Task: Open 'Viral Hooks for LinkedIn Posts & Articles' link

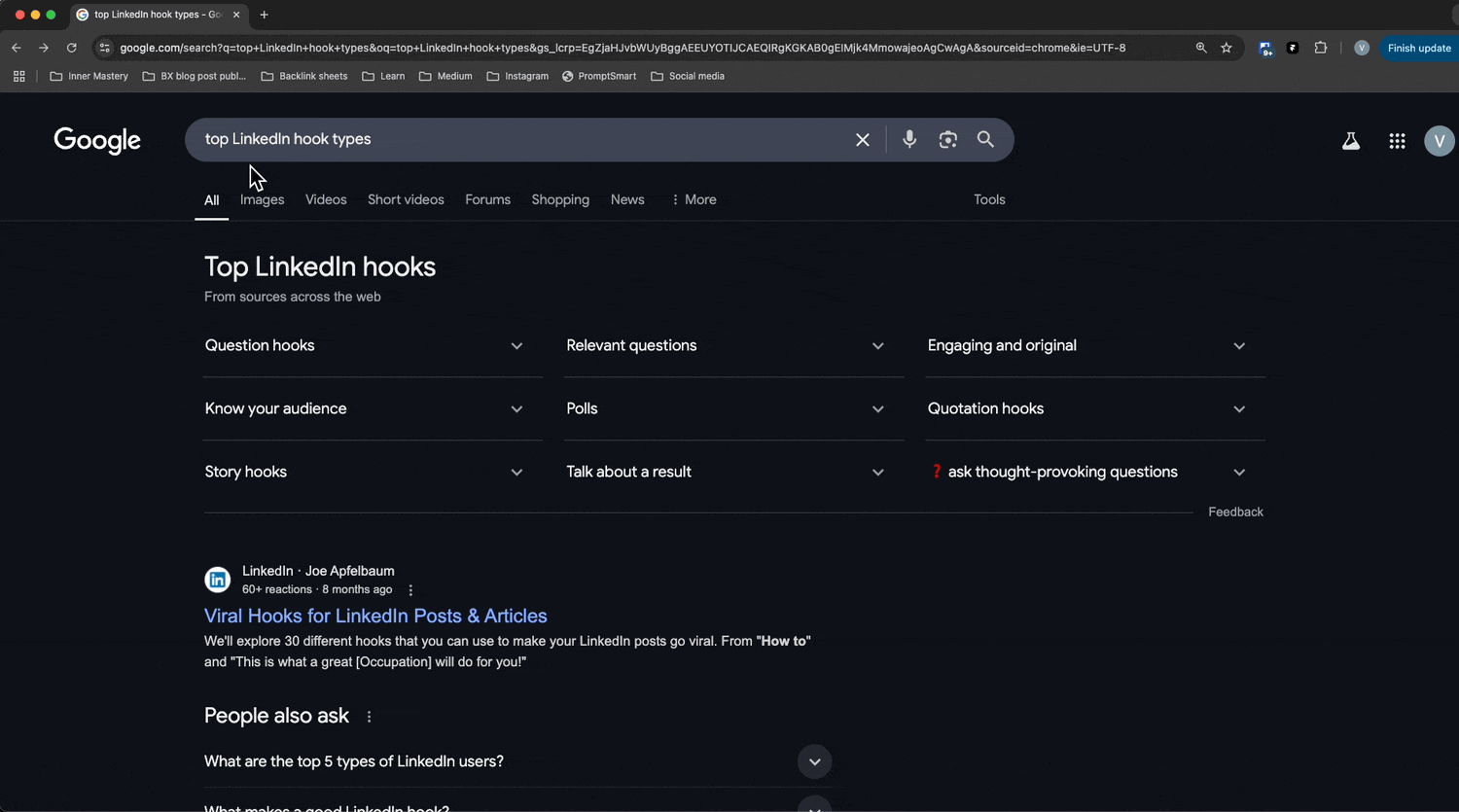Action: 375,616
